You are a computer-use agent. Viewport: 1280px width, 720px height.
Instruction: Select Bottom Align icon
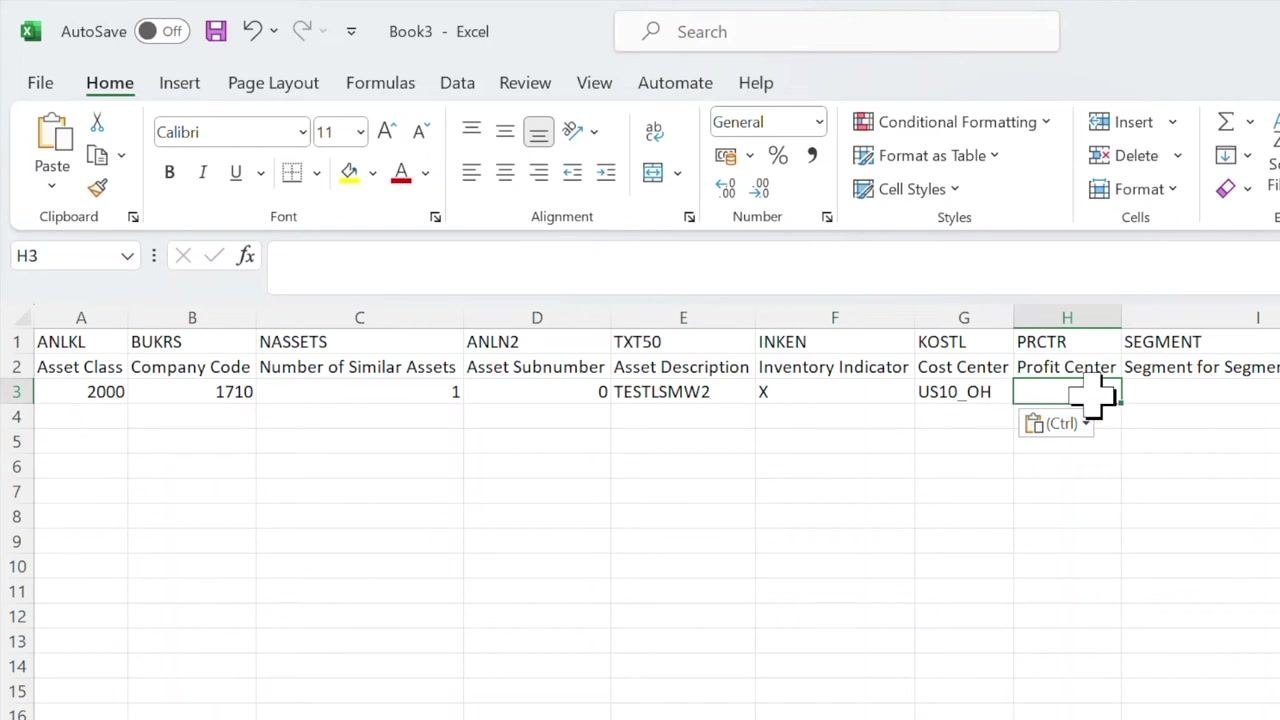538,131
